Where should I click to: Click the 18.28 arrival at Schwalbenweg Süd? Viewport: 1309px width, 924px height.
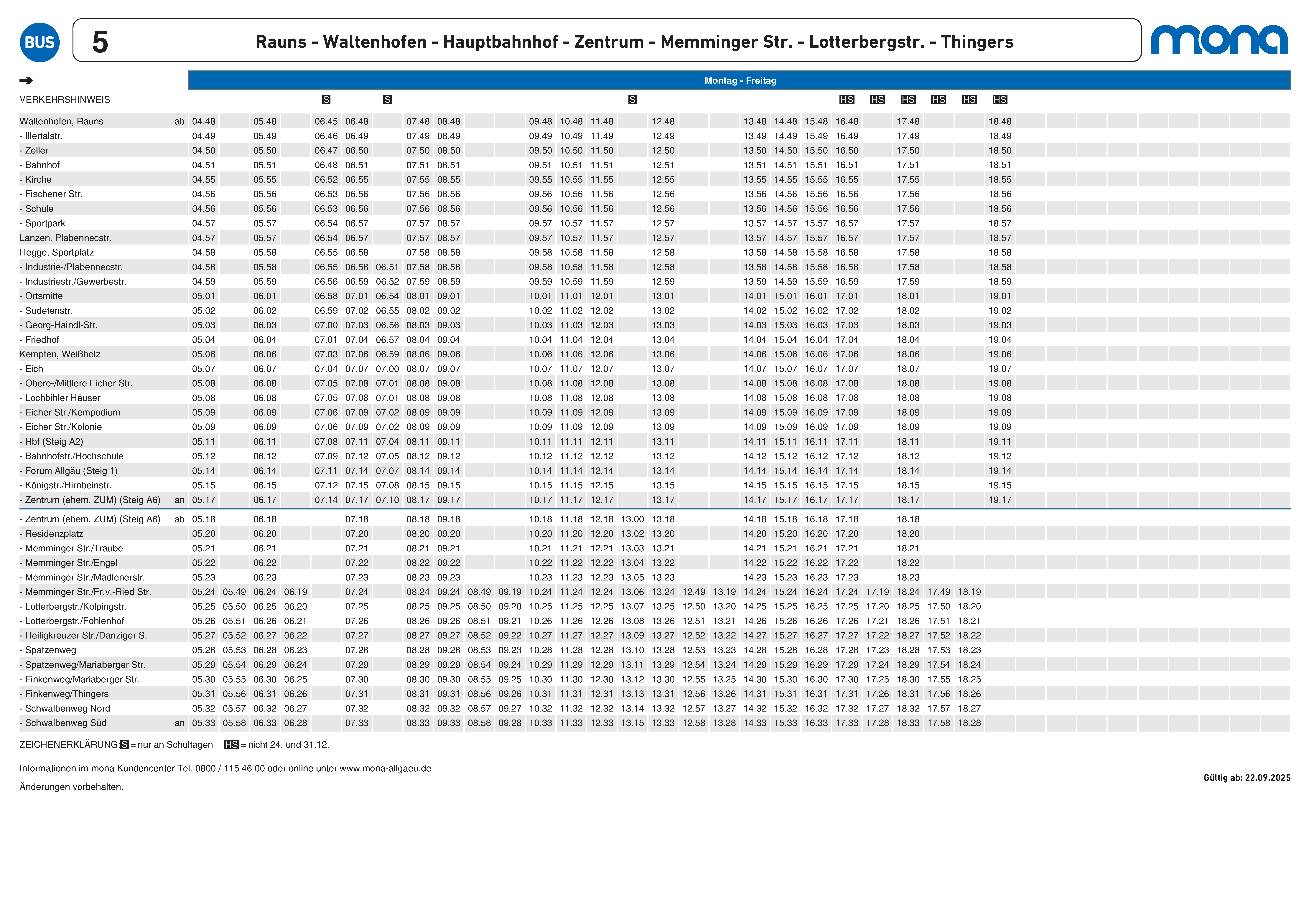pyautogui.click(x=969, y=723)
